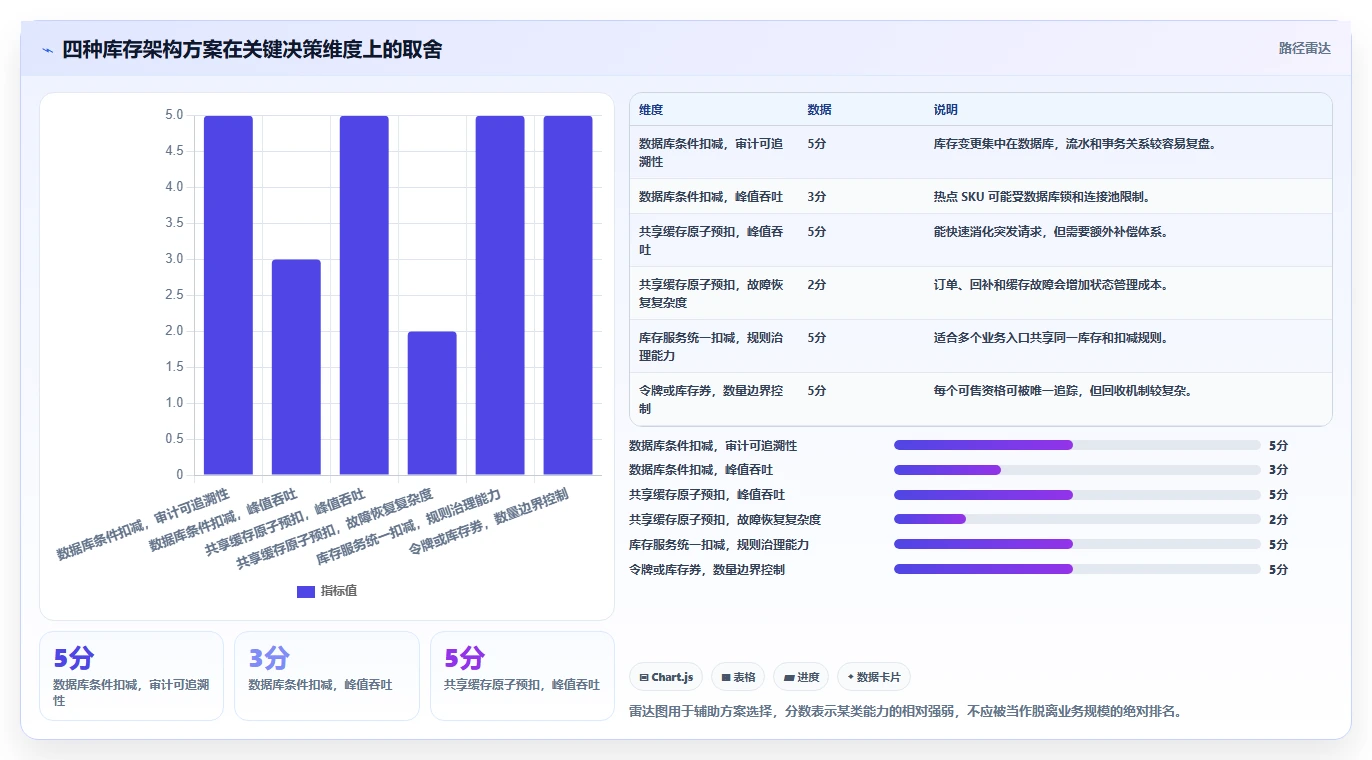Click the progress bar for 令牌或库存券，数量边界控制
Viewport: 1372px width, 760px height.
(x=1077, y=569)
